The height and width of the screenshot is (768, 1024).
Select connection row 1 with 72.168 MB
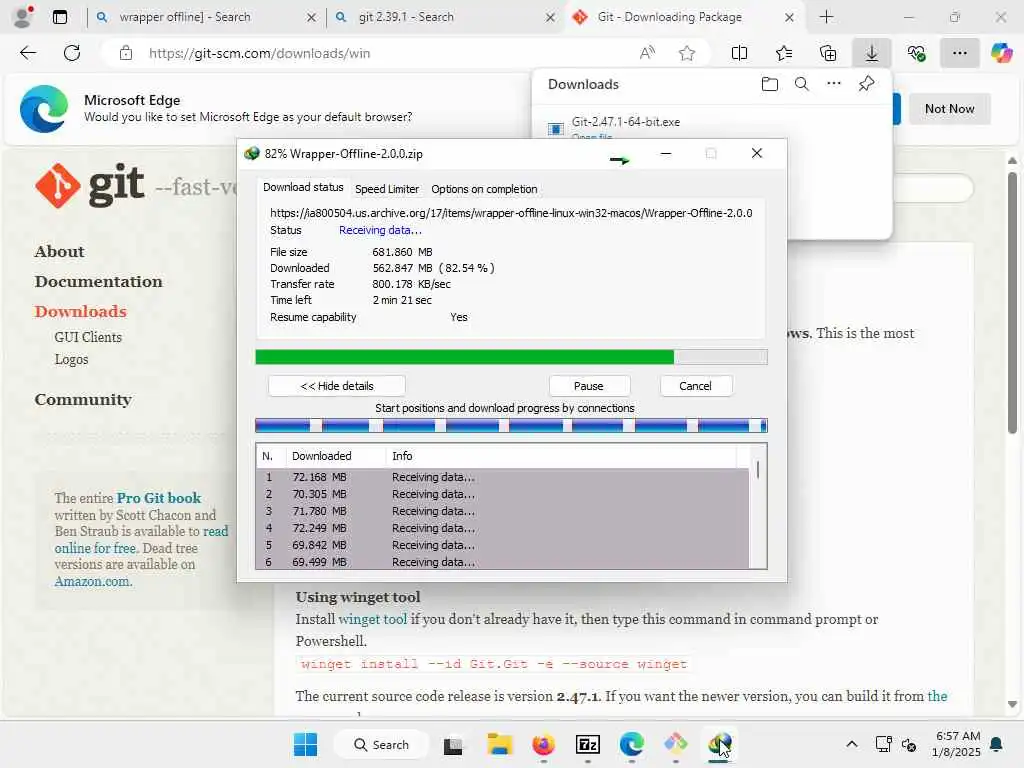(502, 477)
